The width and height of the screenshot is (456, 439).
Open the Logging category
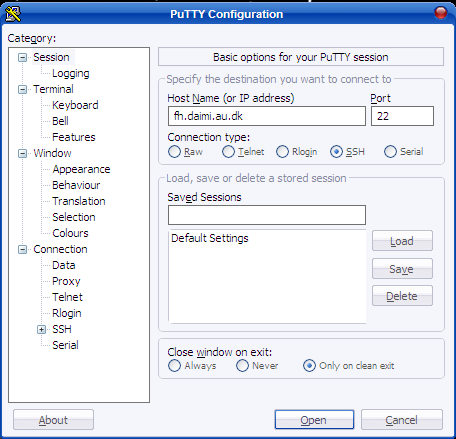71,73
